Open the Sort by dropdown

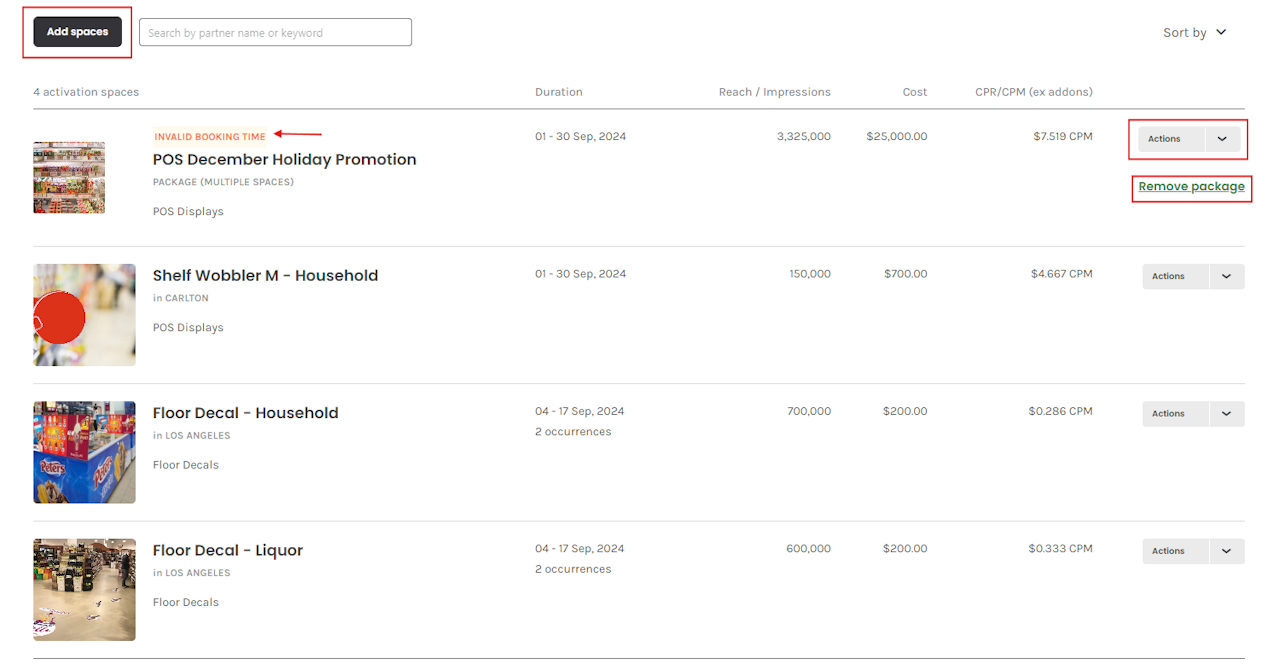[x=1194, y=32]
